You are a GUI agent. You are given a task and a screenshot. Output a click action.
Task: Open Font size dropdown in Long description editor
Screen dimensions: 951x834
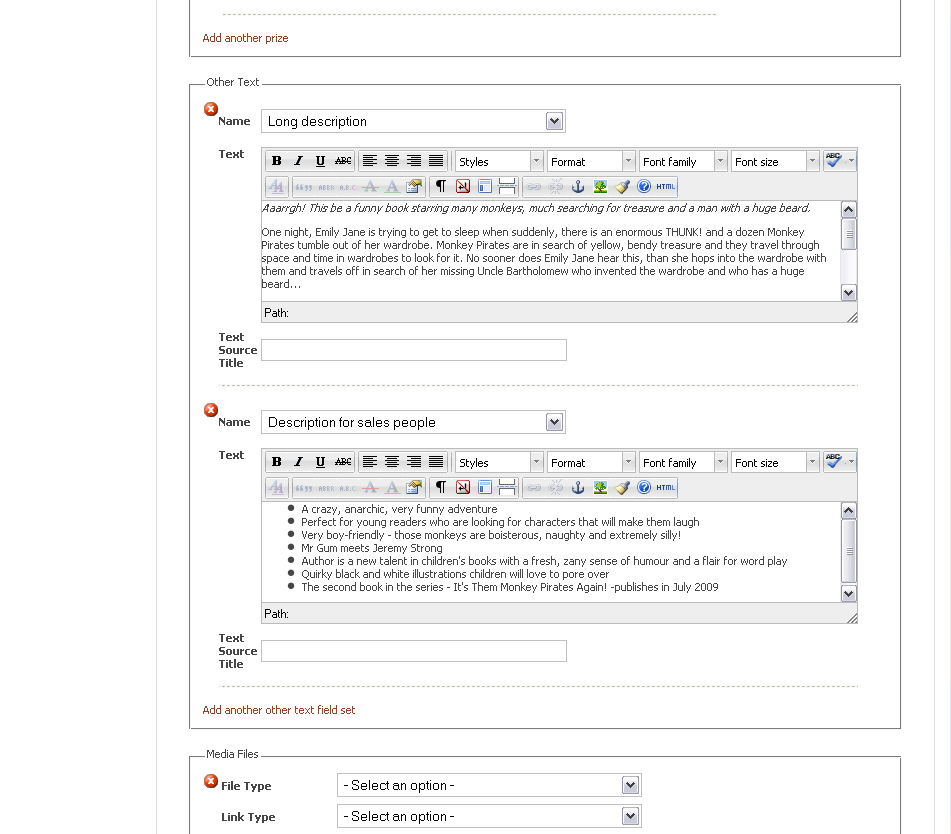pos(775,162)
